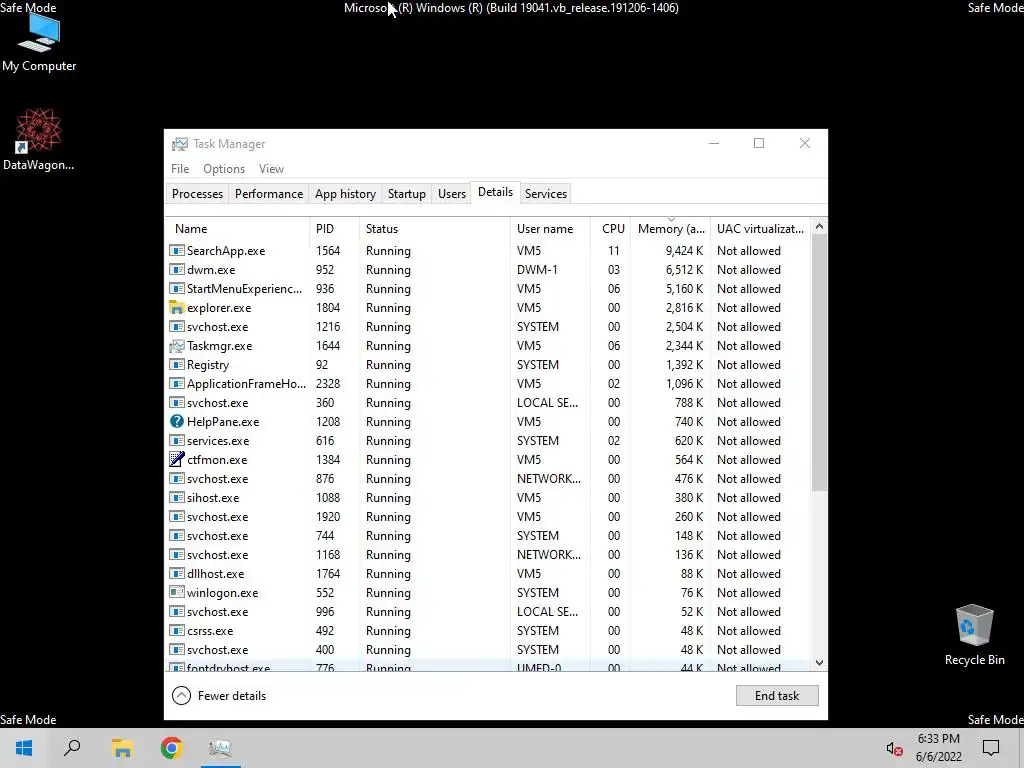Sort by the Status column header
Viewport: 1024px width, 768px height.
(434, 229)
